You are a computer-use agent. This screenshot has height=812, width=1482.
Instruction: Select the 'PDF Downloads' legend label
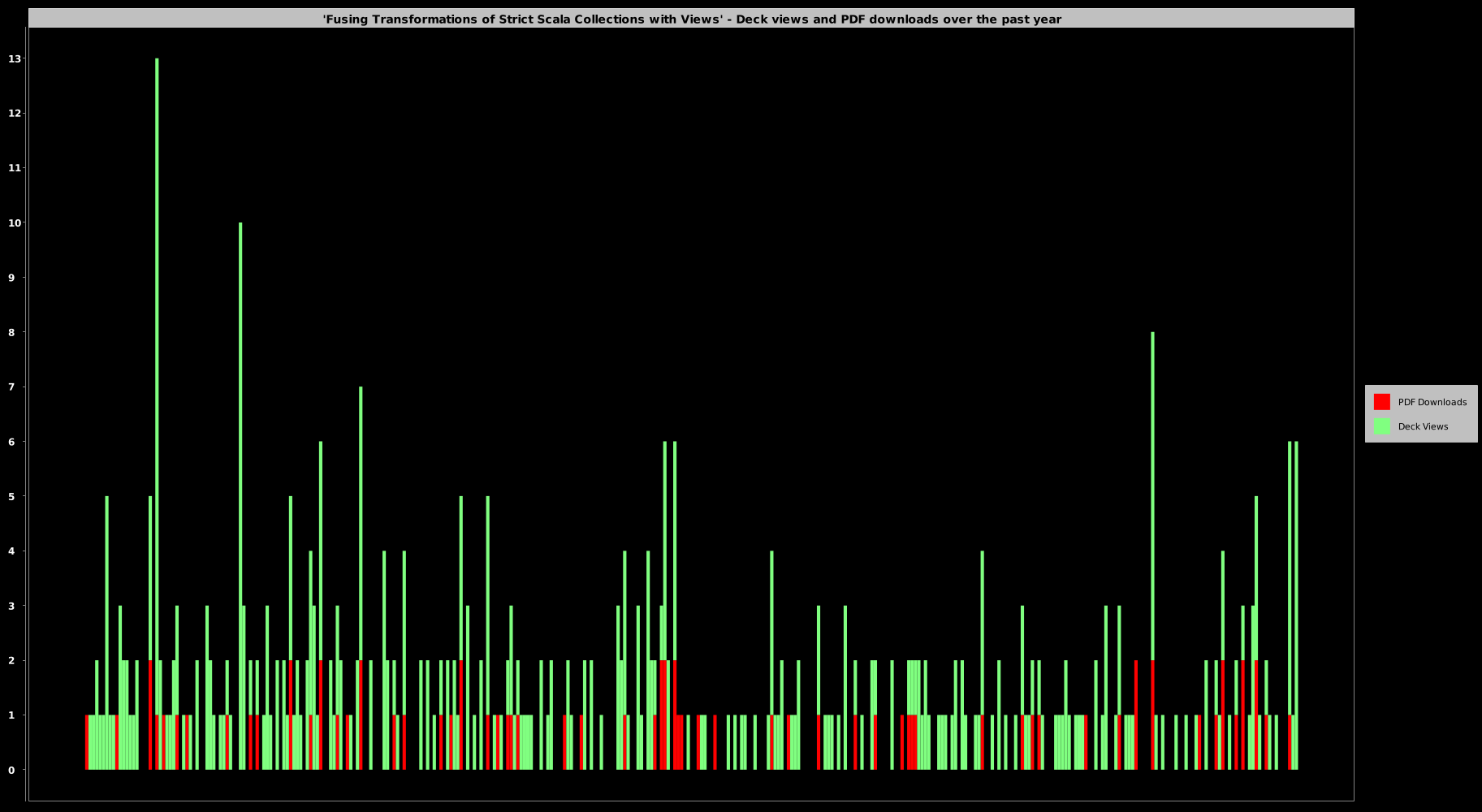[x=1432, y=402]
